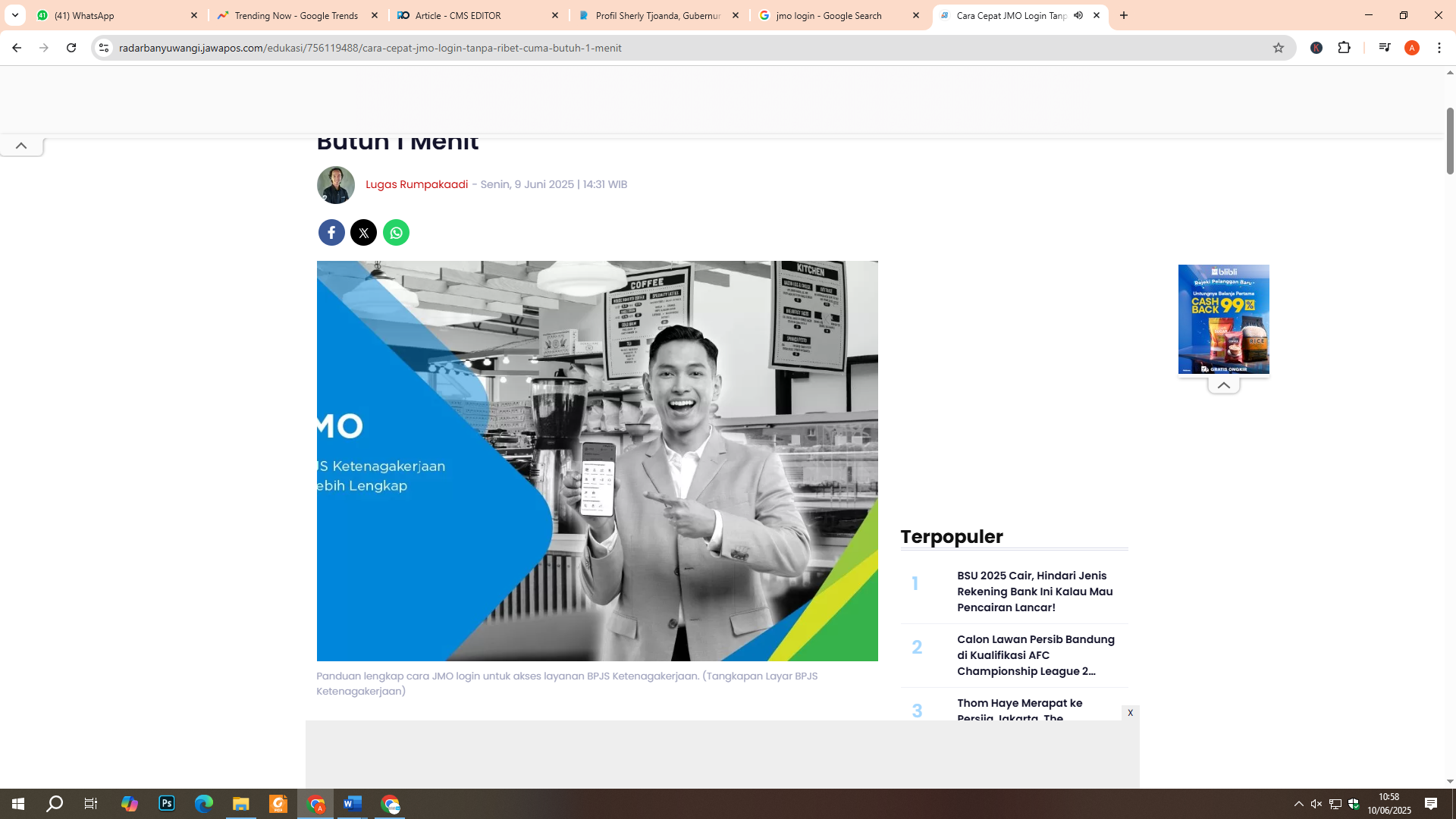Open Chrome three-dot menu
1456x819 pixels.
(x=1439, y=48)
